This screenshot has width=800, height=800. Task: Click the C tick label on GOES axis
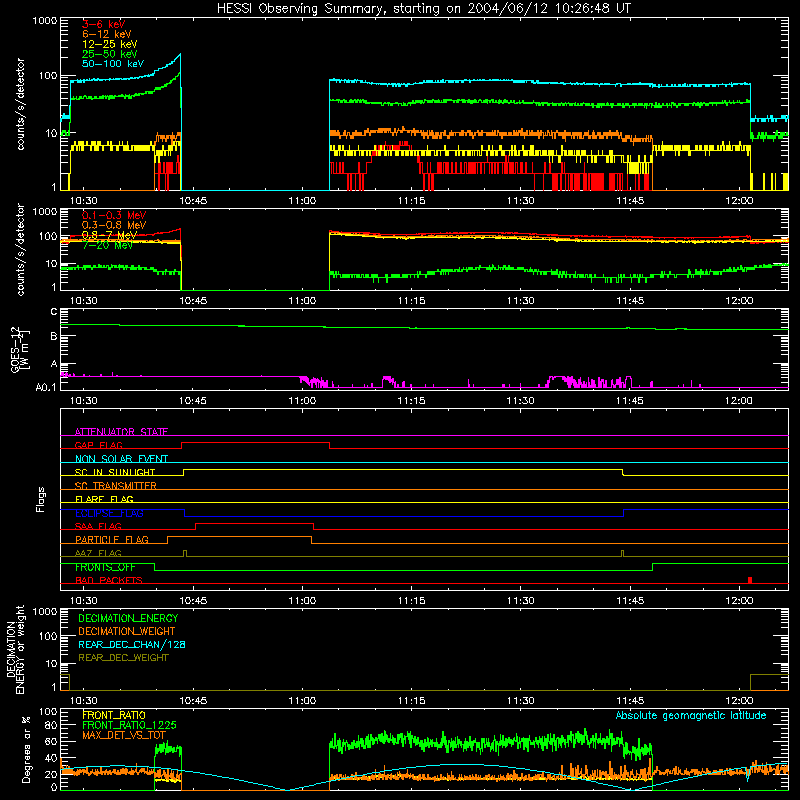[x=54, y=312]
